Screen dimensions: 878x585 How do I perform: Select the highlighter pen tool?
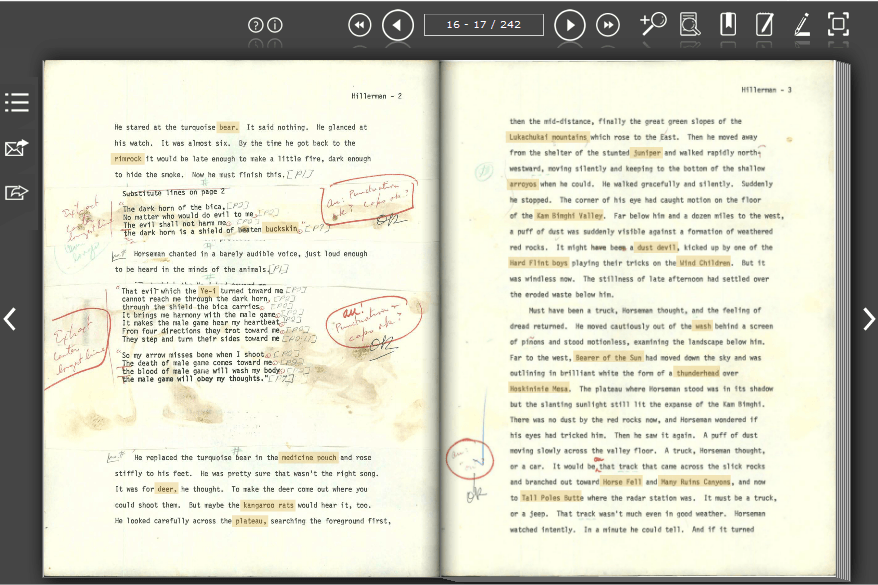802,25
